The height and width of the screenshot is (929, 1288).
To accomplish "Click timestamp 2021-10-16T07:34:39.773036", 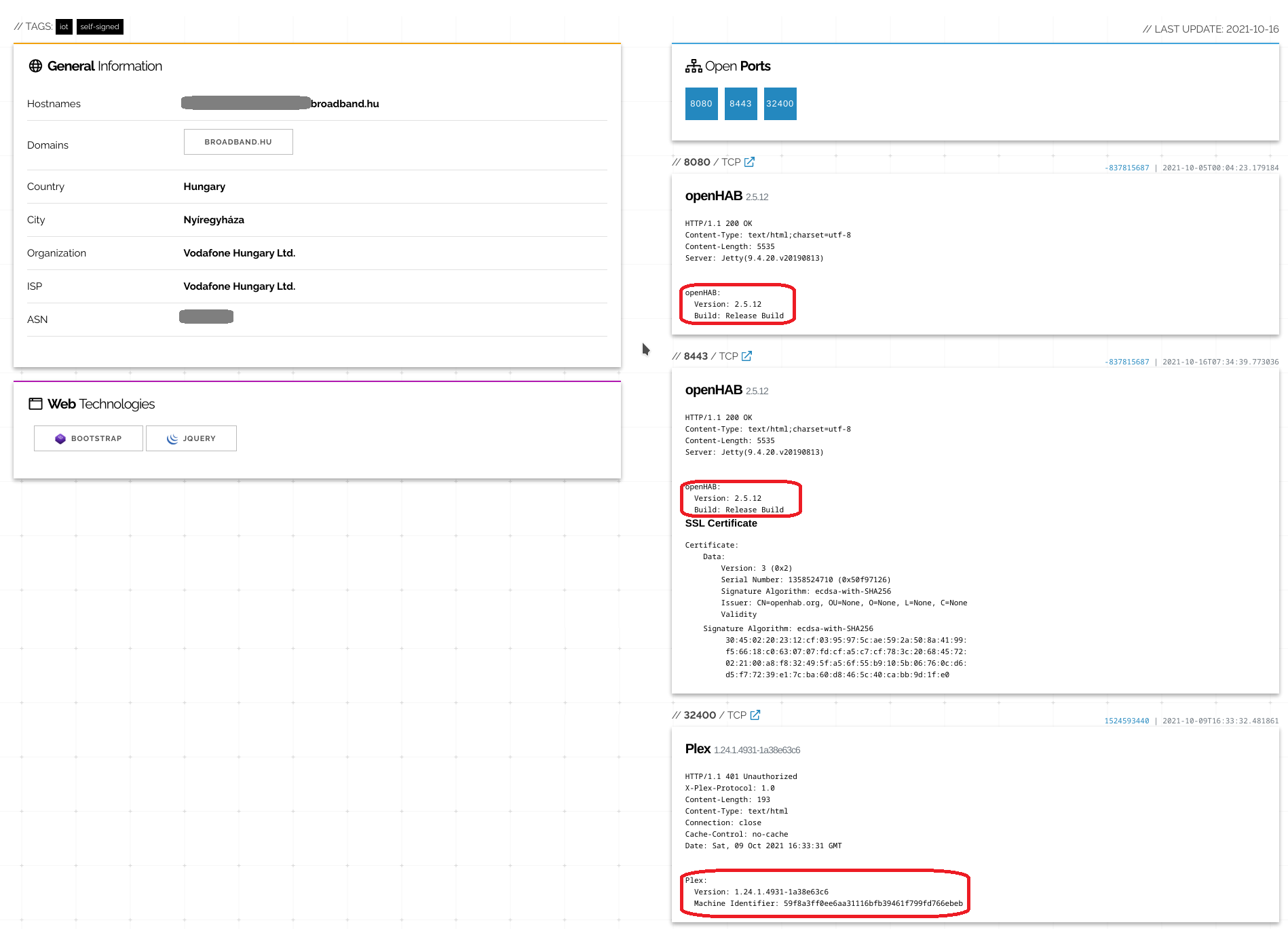I will click(x=1220, y=362).
